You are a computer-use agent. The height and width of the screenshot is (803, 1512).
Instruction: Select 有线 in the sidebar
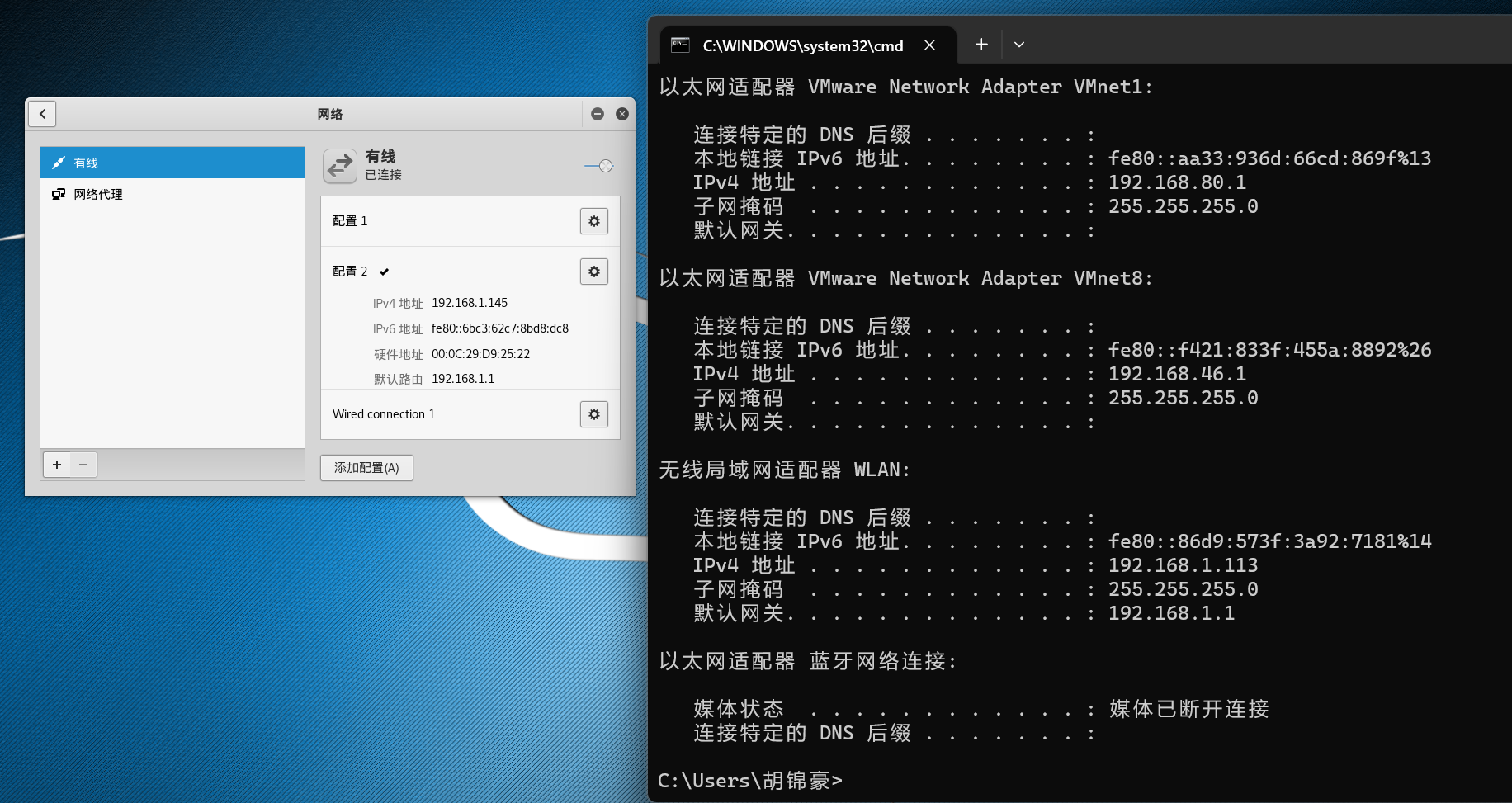tap(172, 163)
